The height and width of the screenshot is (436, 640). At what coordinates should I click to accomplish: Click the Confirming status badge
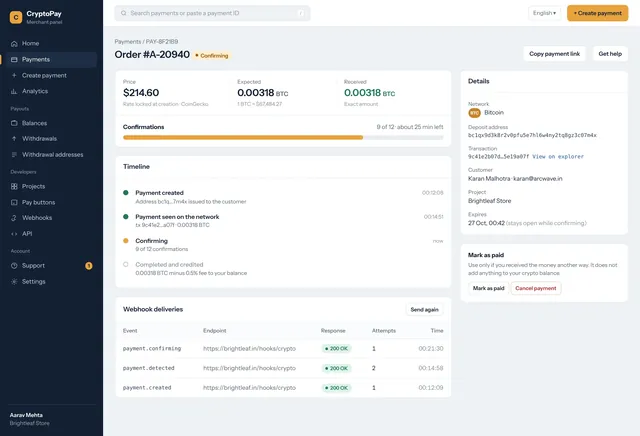coord(212,56)
